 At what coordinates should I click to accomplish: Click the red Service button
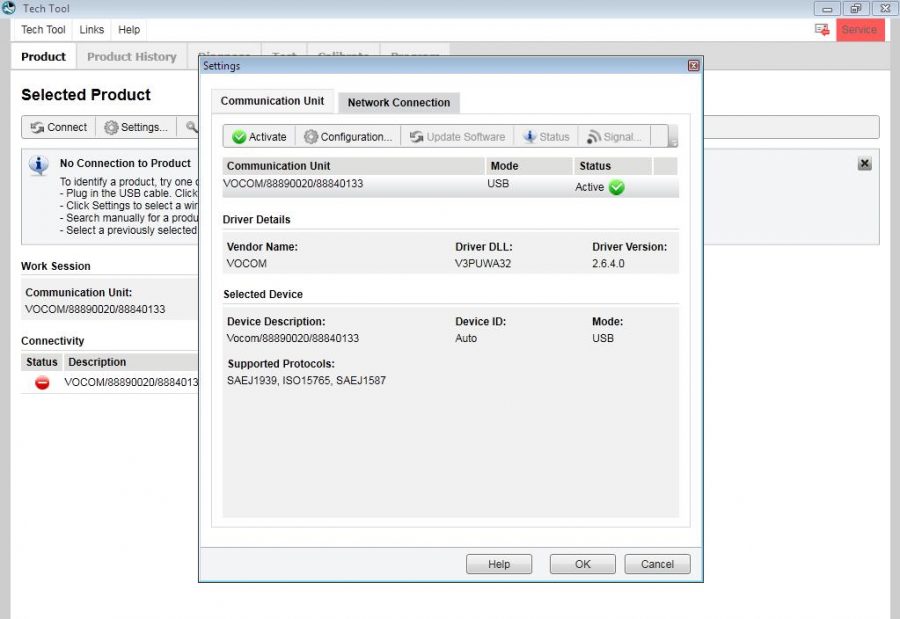pyautogui.click(x=860, y=30)
